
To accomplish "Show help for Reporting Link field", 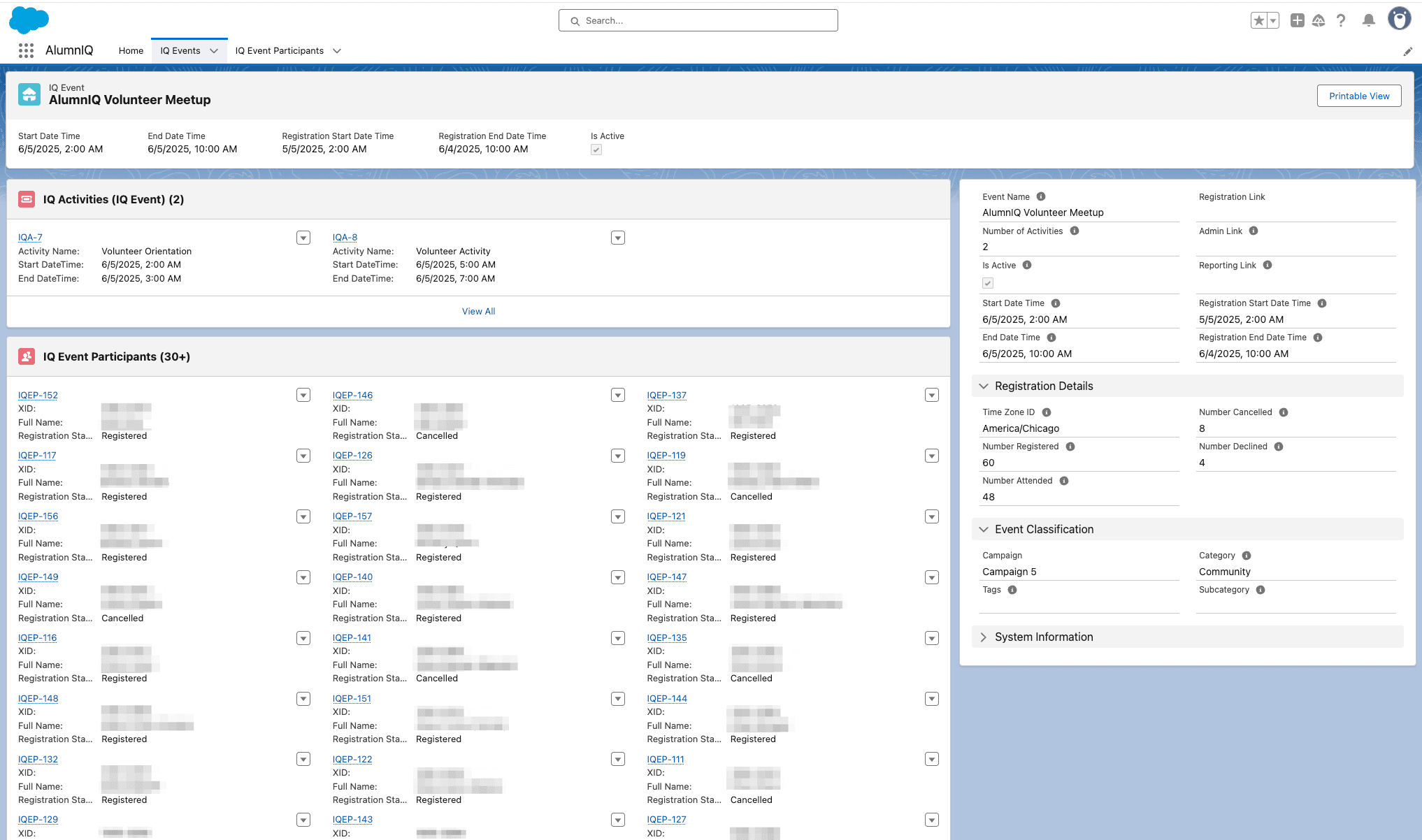I will (x=1267, y=265).
